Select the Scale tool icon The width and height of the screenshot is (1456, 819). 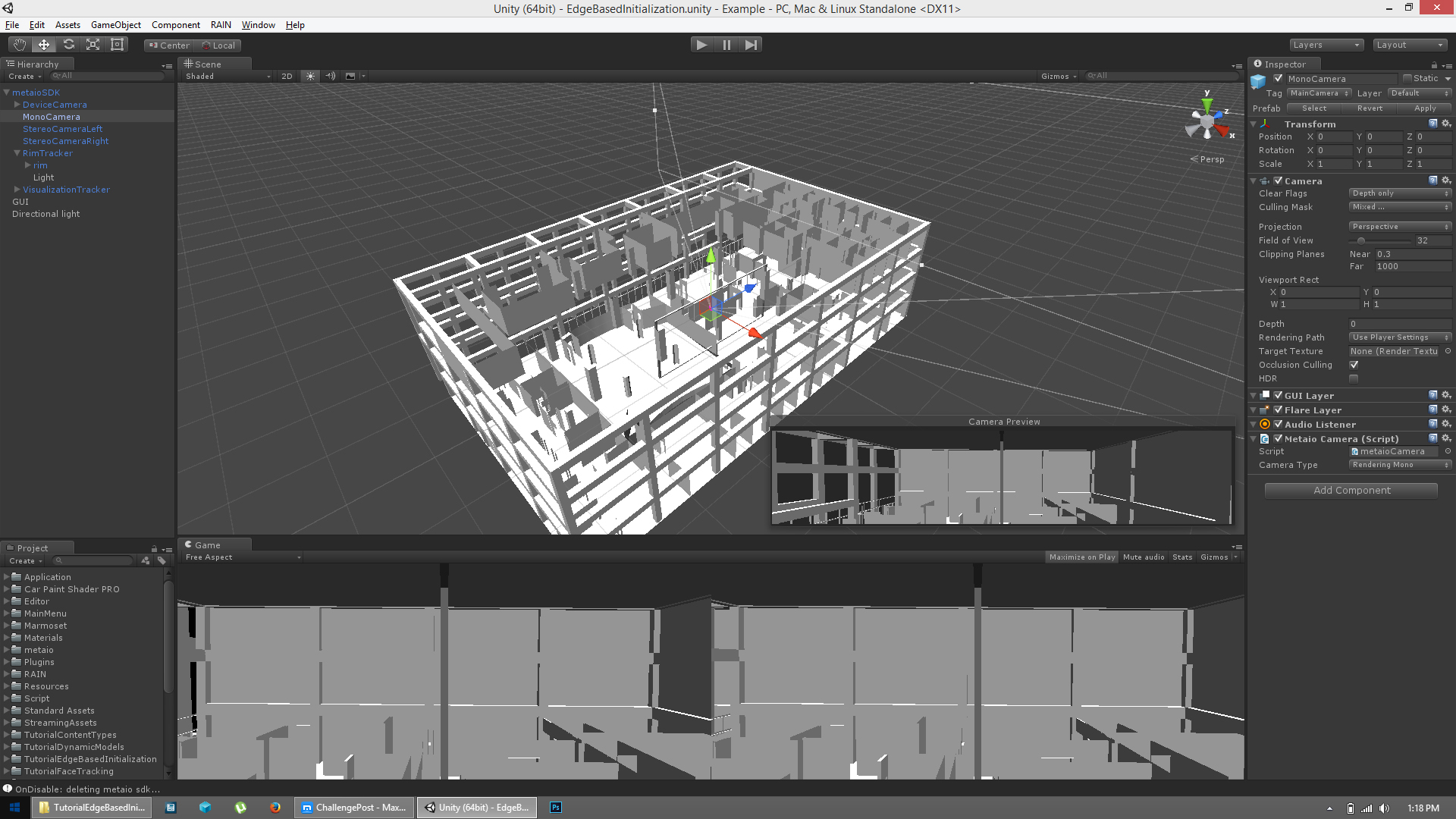pyautogui.click(x=93, y=45)
